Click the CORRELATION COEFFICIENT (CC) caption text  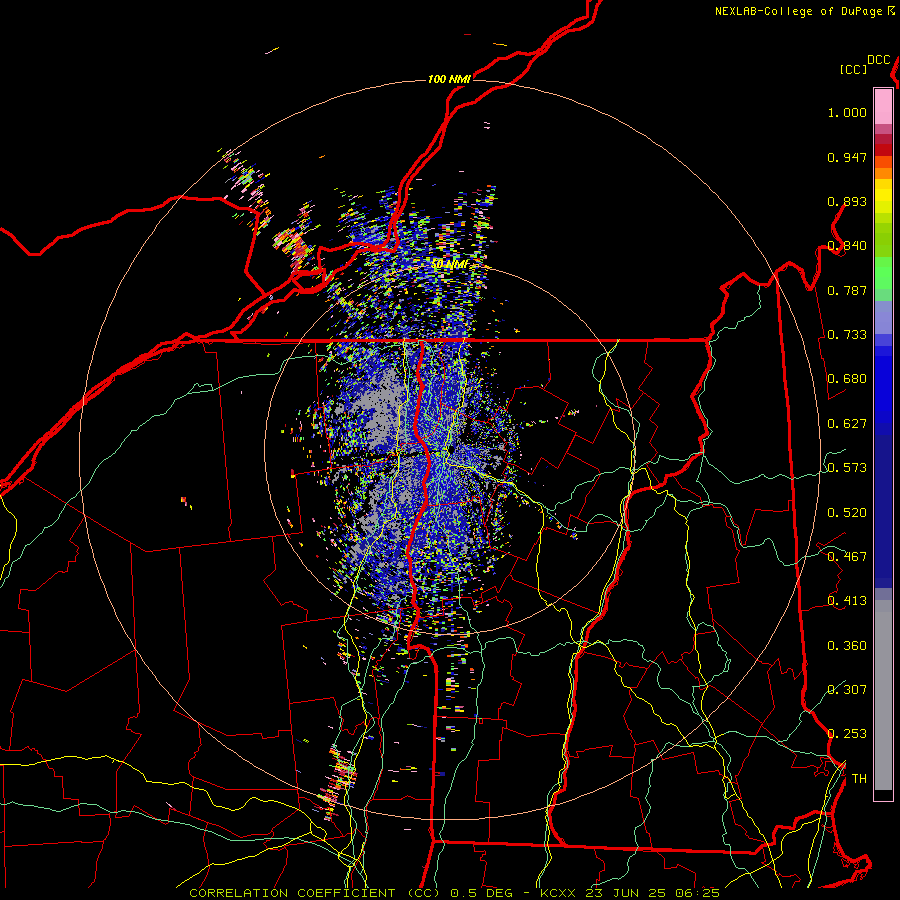pos(315,893)
